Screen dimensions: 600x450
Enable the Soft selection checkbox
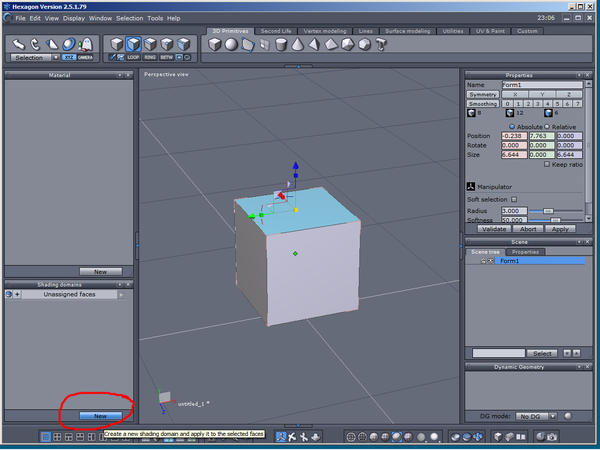click(514, 199)
